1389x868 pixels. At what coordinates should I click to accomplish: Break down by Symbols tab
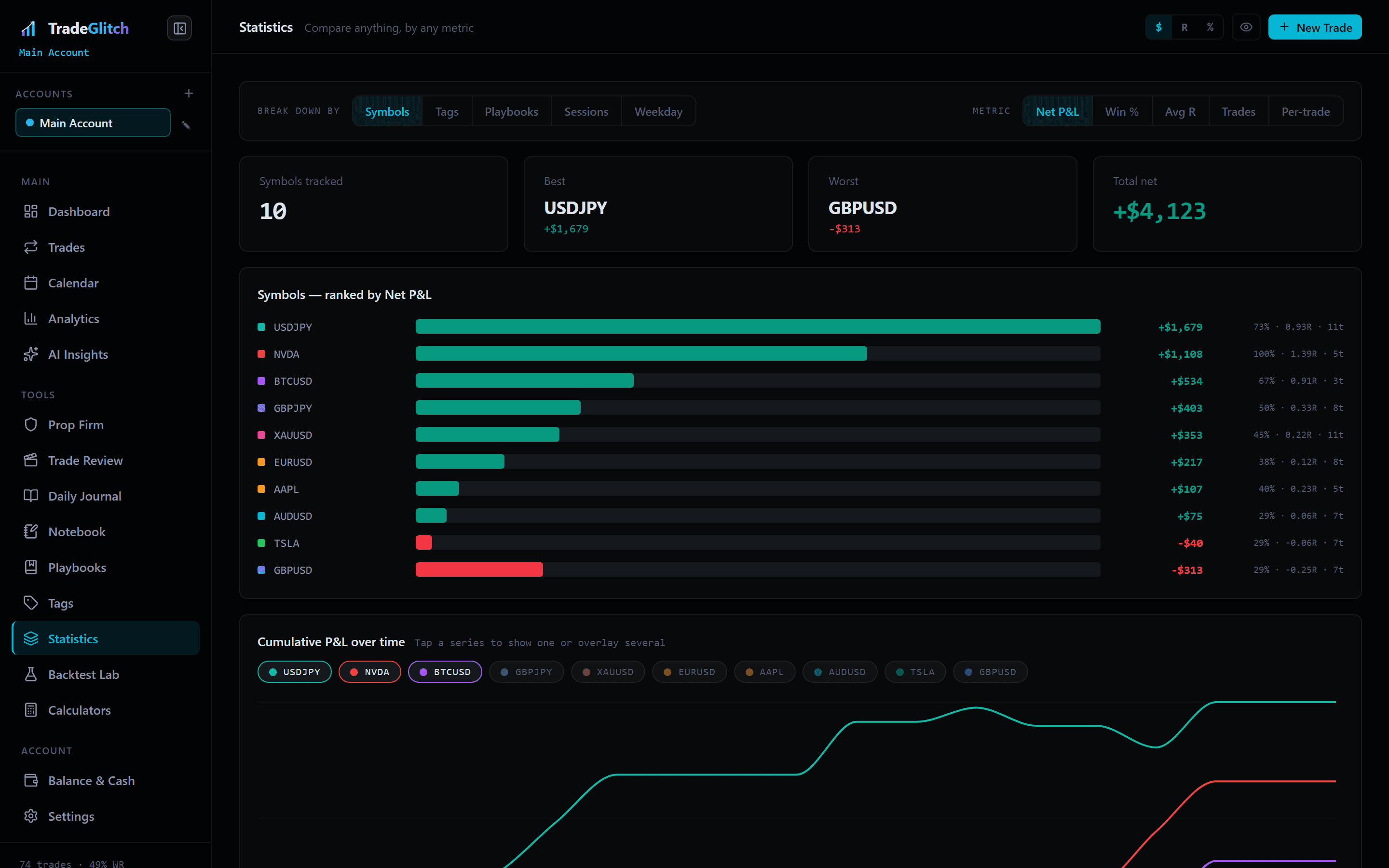[x=387, y=111]
